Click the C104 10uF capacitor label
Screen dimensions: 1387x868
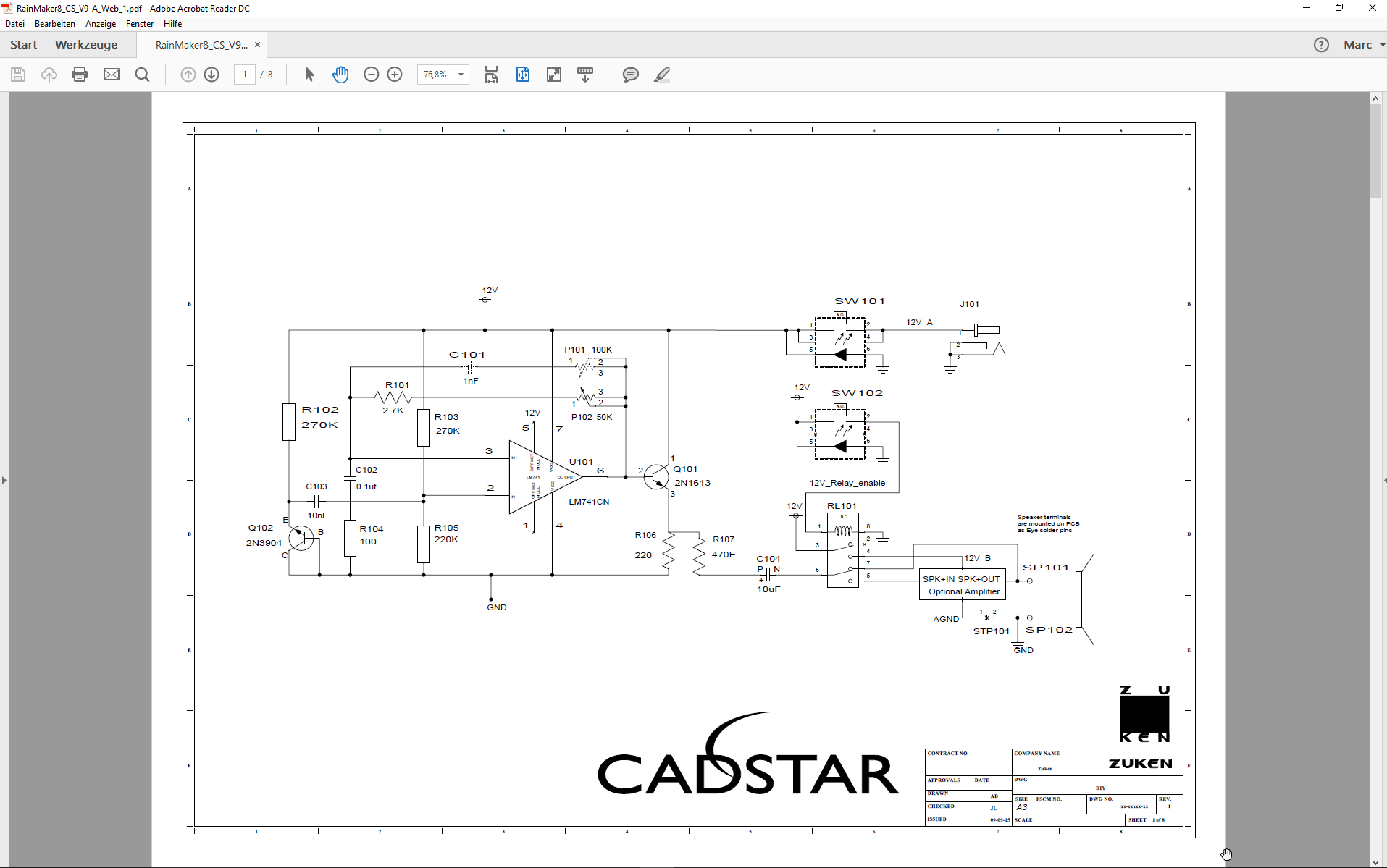[x=768, y=574]
